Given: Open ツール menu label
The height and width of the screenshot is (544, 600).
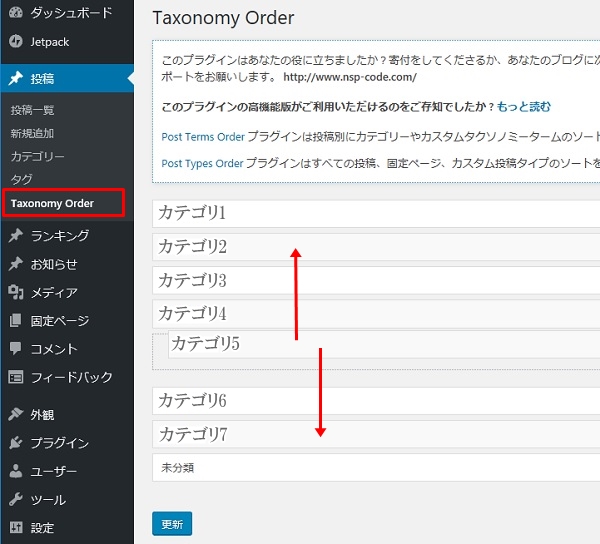Looking at the screenshot, I should (x=48, y=500).
